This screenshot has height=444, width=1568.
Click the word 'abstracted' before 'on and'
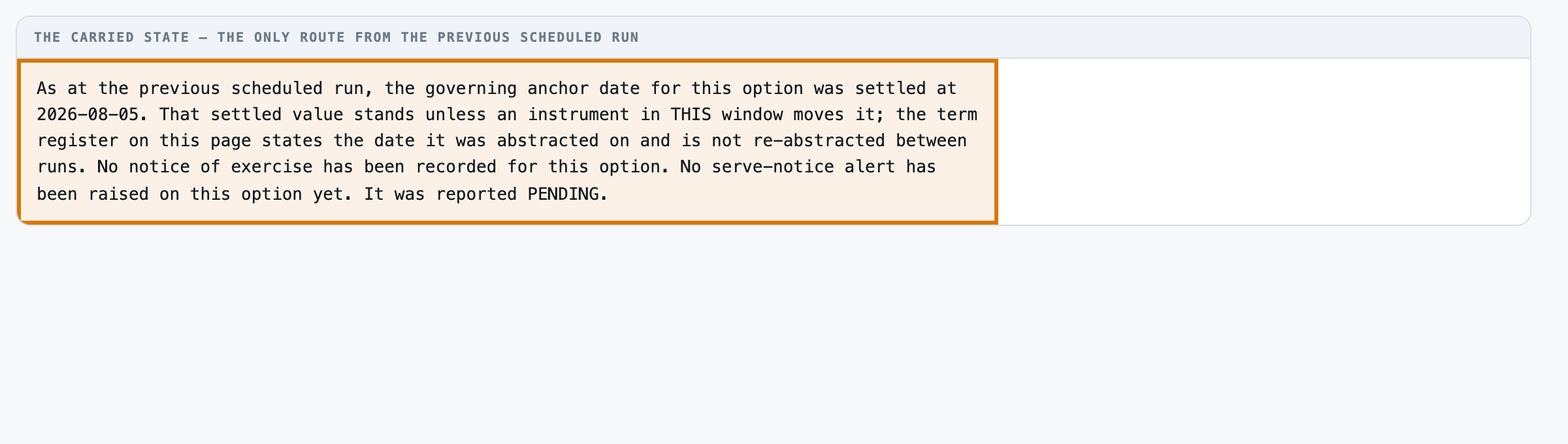[547, 141]
